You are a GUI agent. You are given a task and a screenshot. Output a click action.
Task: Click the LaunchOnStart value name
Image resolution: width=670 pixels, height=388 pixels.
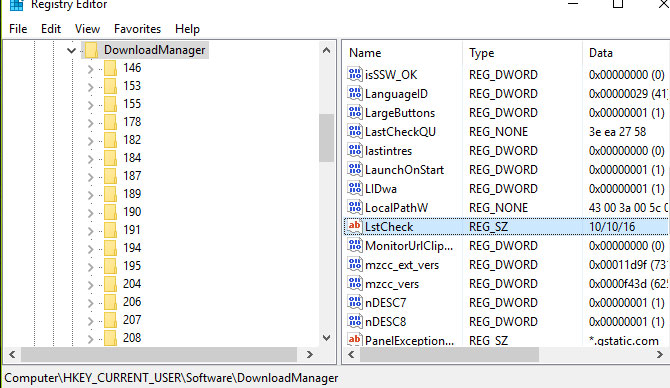(404, 170)
